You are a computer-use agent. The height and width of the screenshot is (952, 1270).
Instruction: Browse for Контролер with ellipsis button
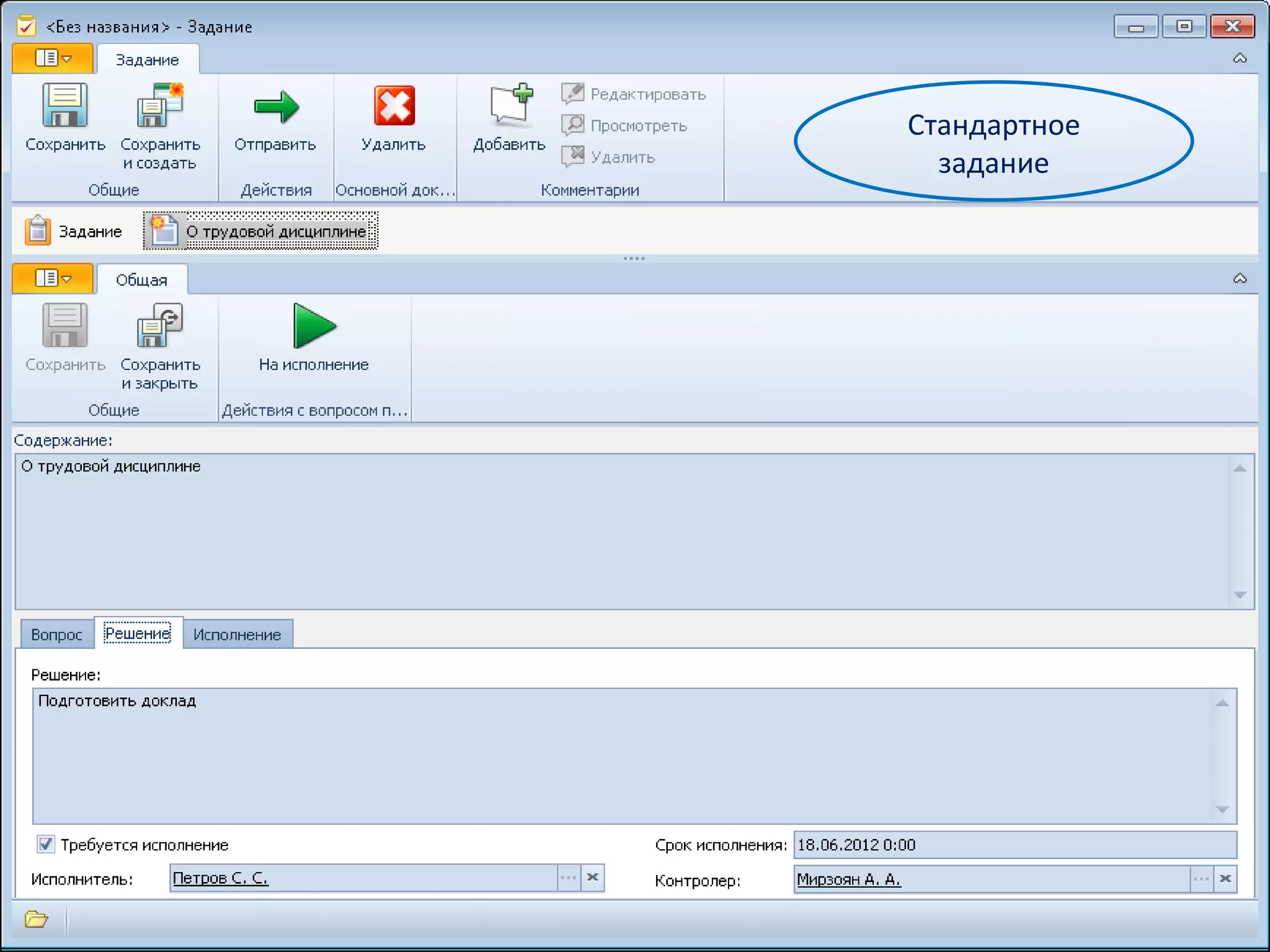[x=1201, y=879]
